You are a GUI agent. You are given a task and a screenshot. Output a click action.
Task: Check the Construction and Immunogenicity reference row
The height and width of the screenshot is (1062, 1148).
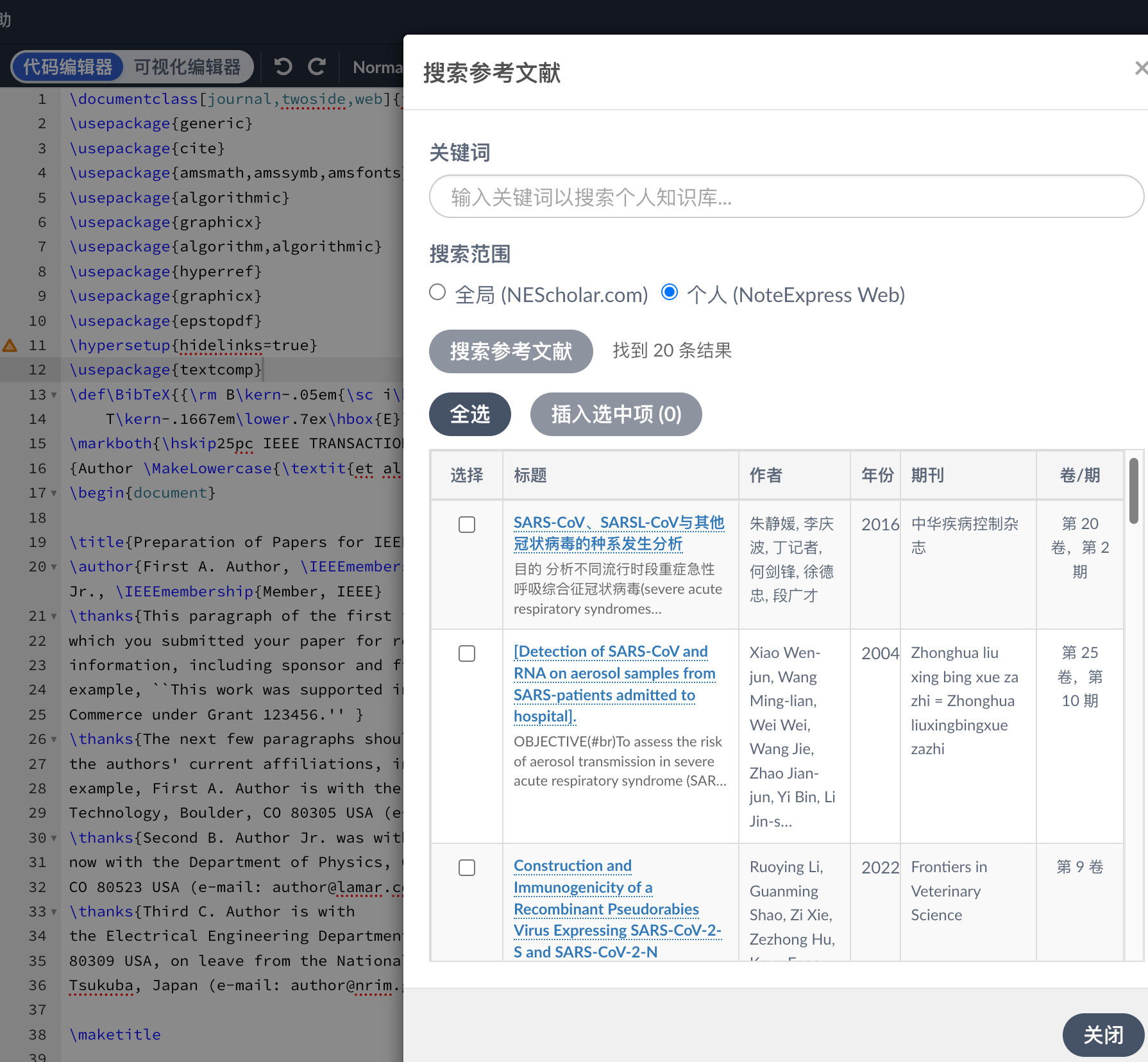[467, 868]
